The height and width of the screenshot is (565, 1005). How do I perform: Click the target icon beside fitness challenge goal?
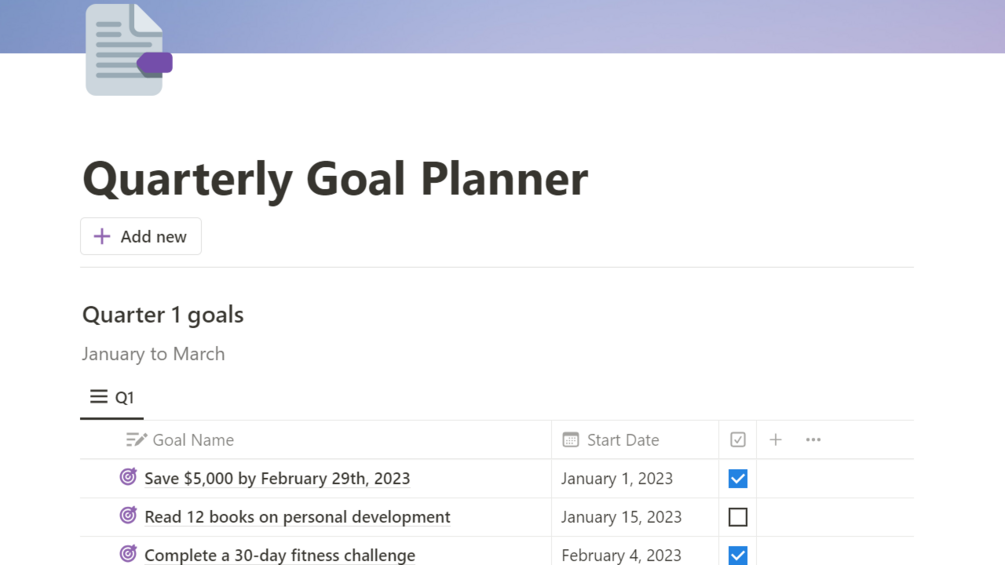coord(128,554)
